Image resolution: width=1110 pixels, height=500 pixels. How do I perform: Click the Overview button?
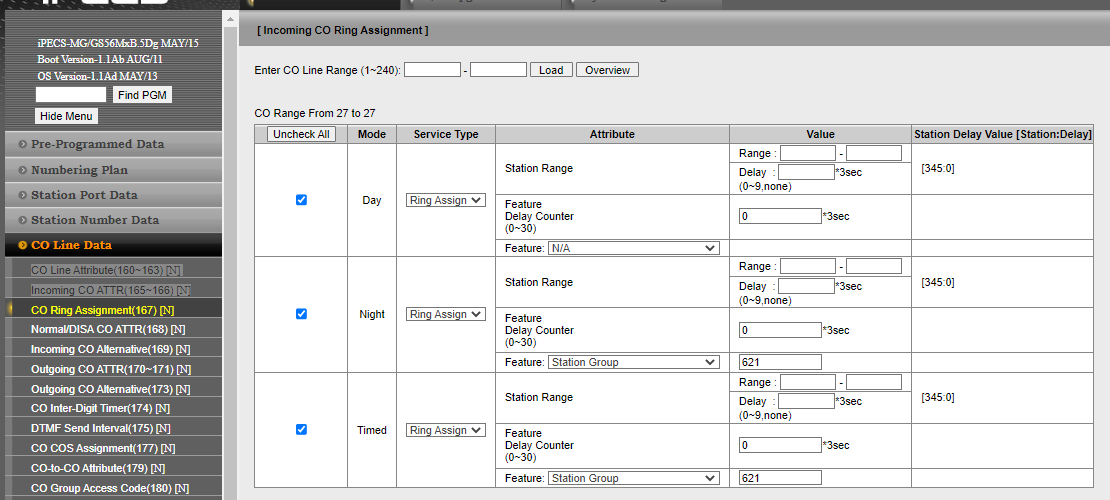[x=607, y=70]
